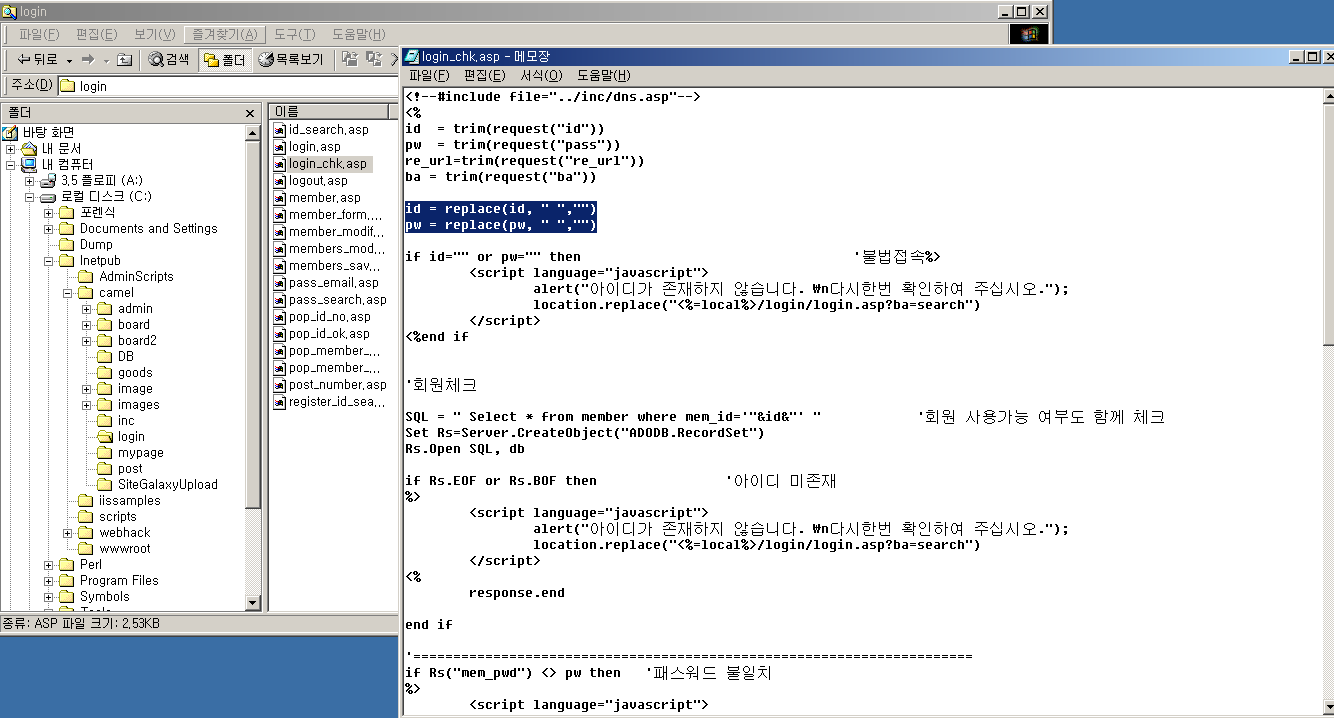
Task: Expand the 내 문서 tree node
Action: pos(11,148)
